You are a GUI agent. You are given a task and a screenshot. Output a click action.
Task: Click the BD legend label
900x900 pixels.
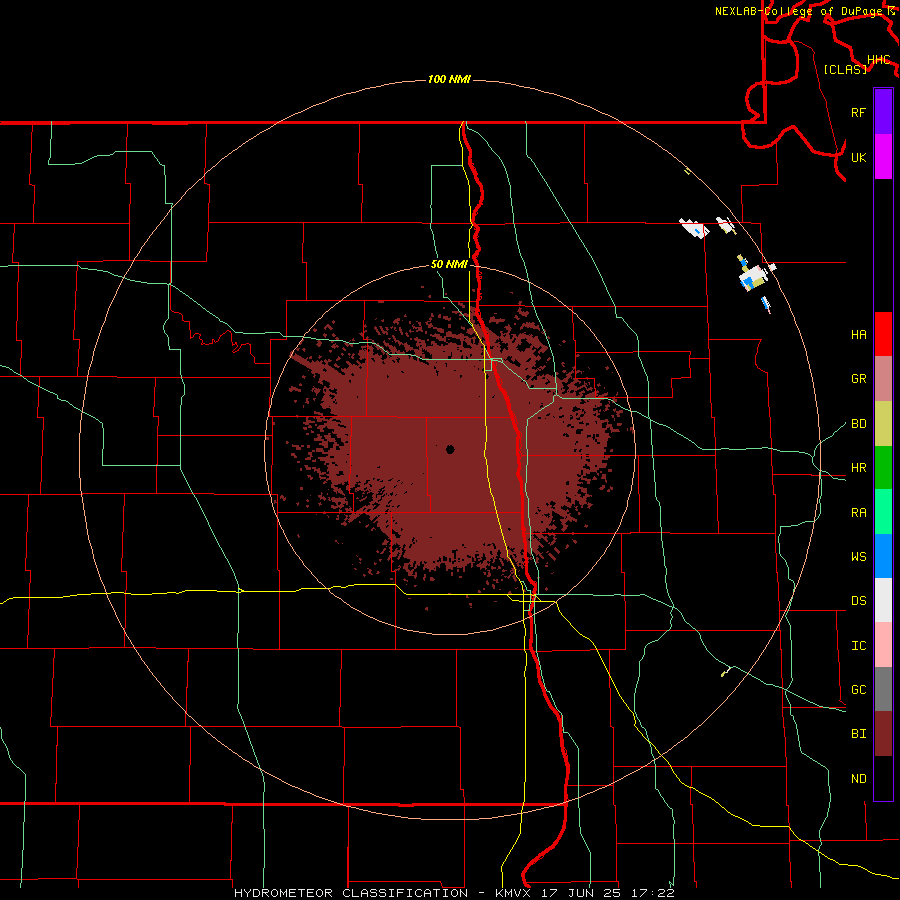tap(858, 424)
